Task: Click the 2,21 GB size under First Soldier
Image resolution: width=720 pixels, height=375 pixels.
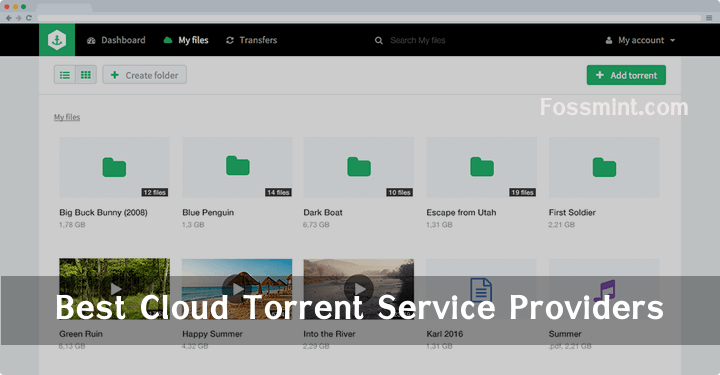Action: pyautogui.click(x=562, y=225)
